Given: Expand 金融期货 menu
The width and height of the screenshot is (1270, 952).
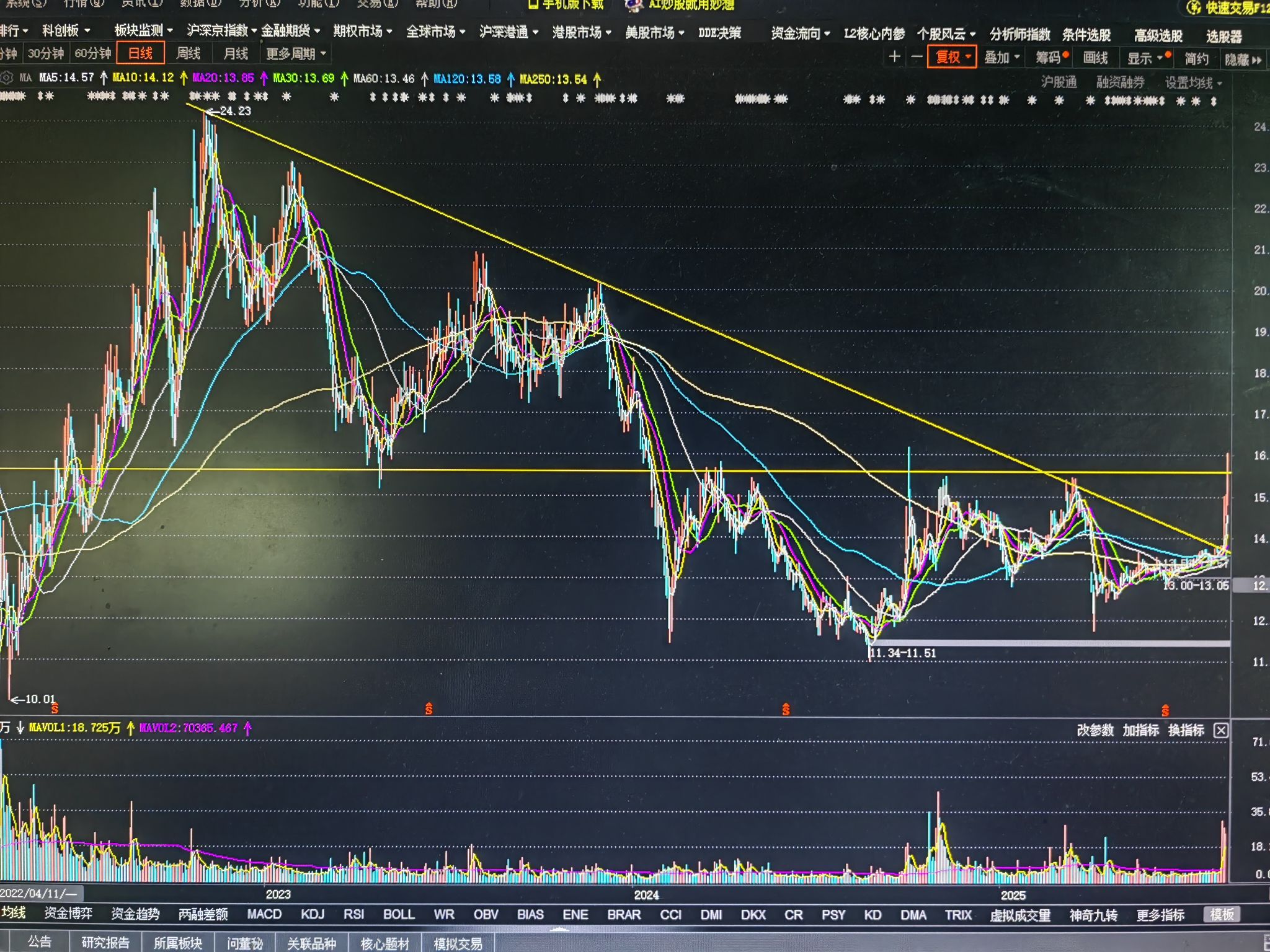Looking at the screenshot, I should [290, 30].
